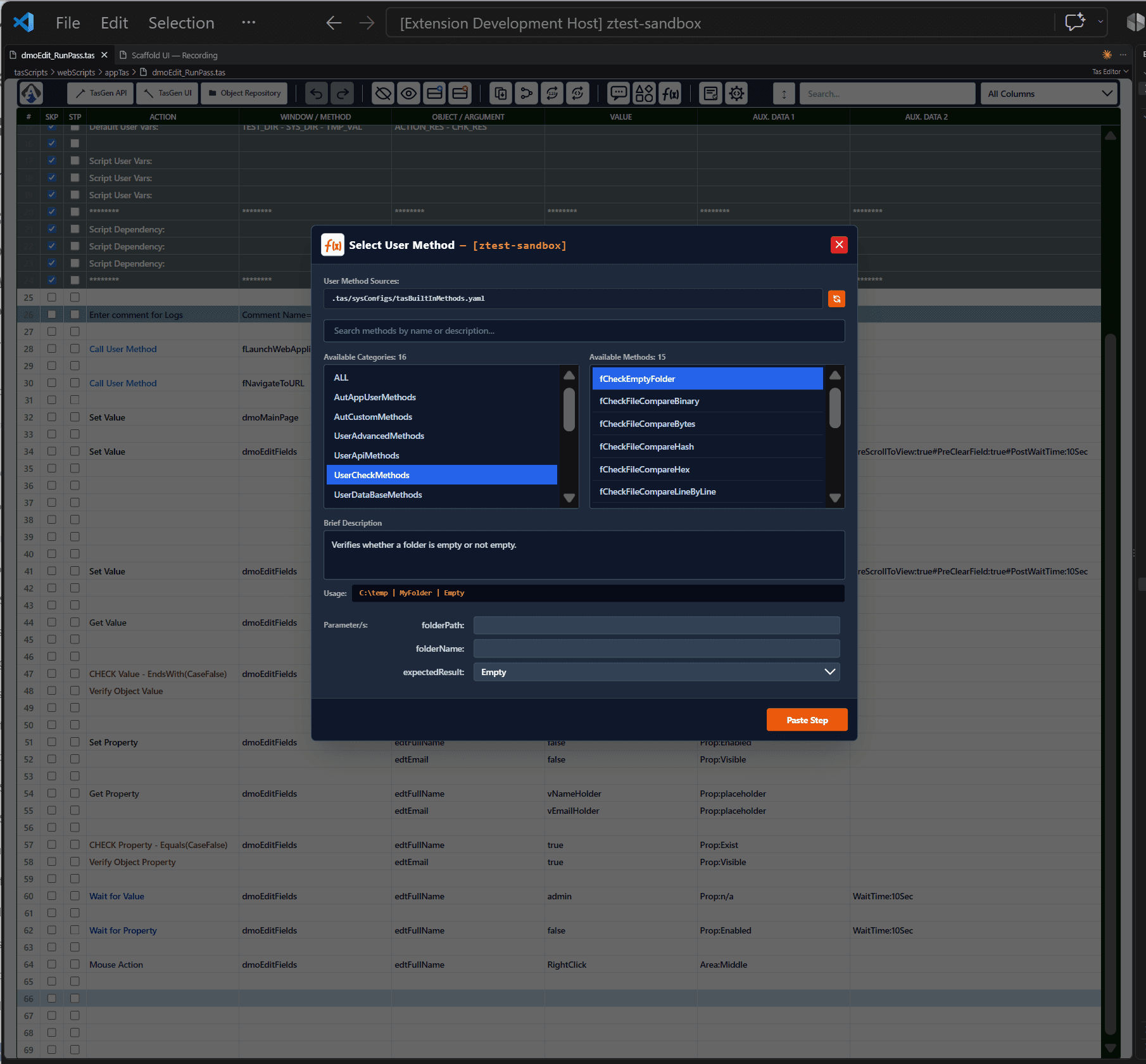The width and height of the screenshot is (1146, 1064).
Task: Refresh the user method sources list
Action: (x=836, y=299)
